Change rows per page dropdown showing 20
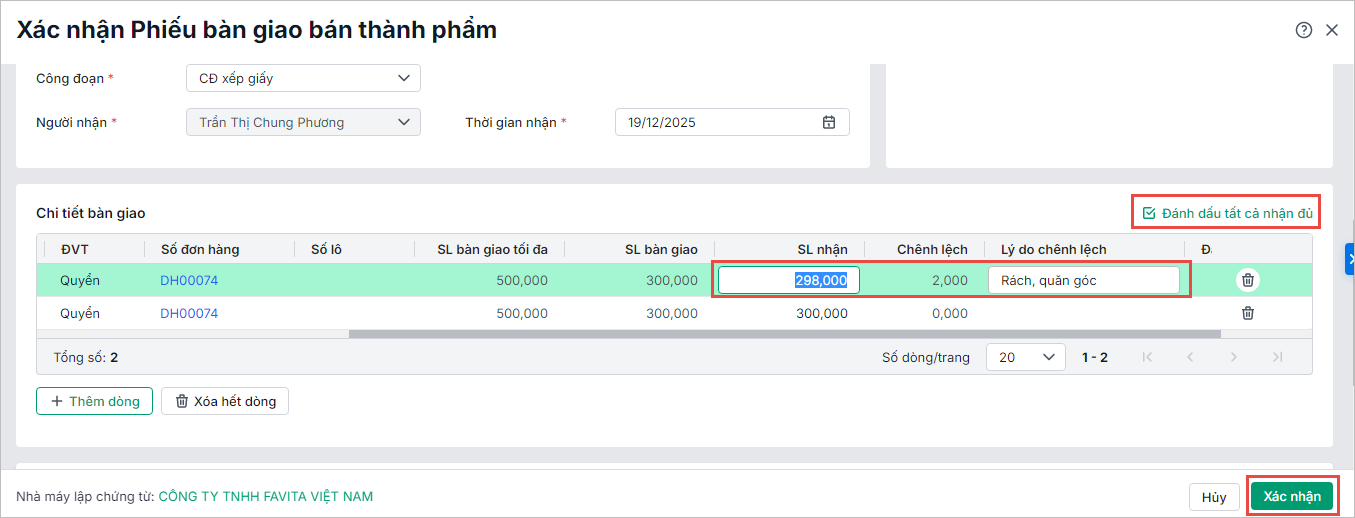The image size is (1355, 518). (x=1025, y=357)
